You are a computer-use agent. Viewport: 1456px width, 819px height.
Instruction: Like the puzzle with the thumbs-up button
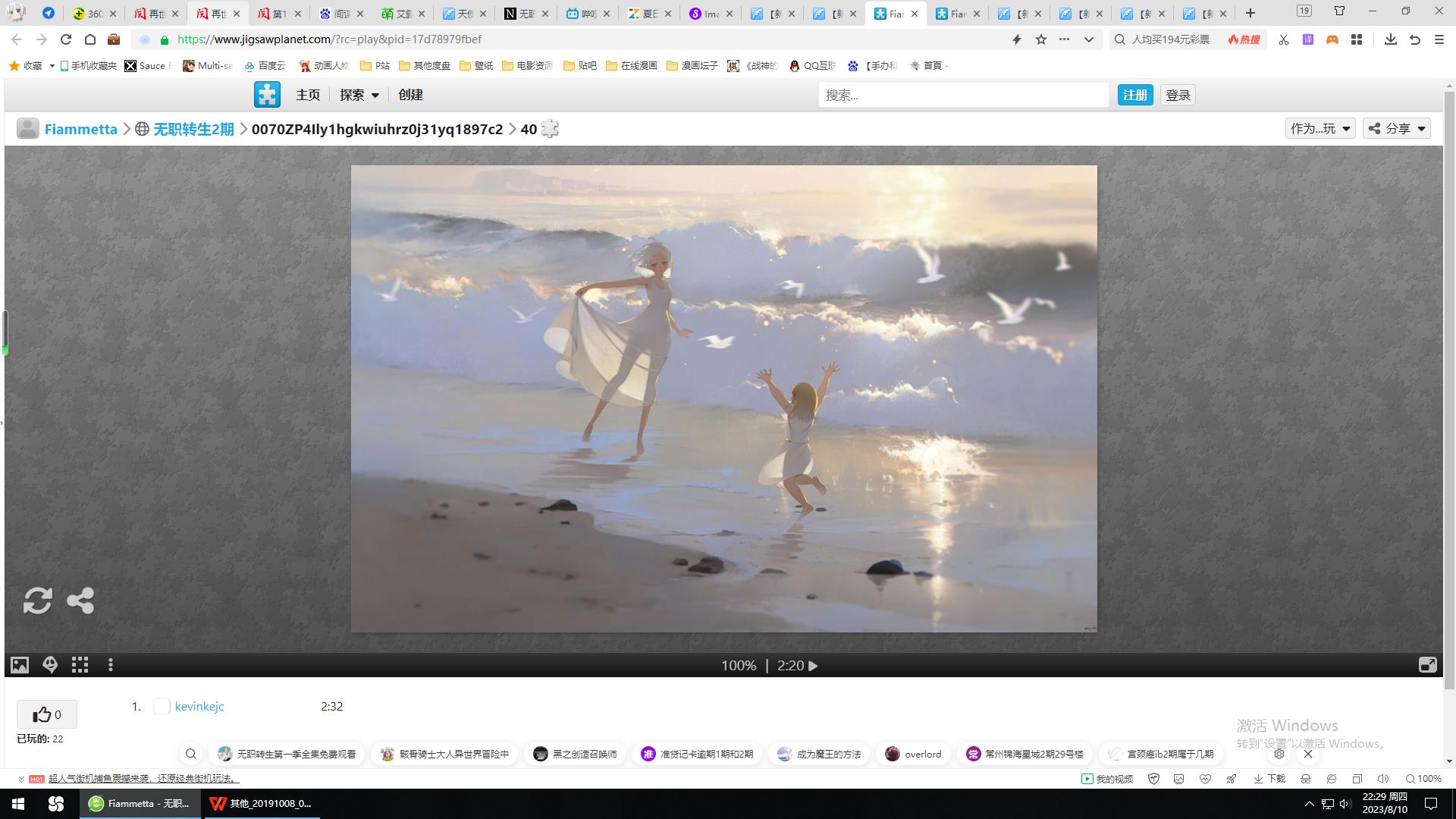pos(47,714)
